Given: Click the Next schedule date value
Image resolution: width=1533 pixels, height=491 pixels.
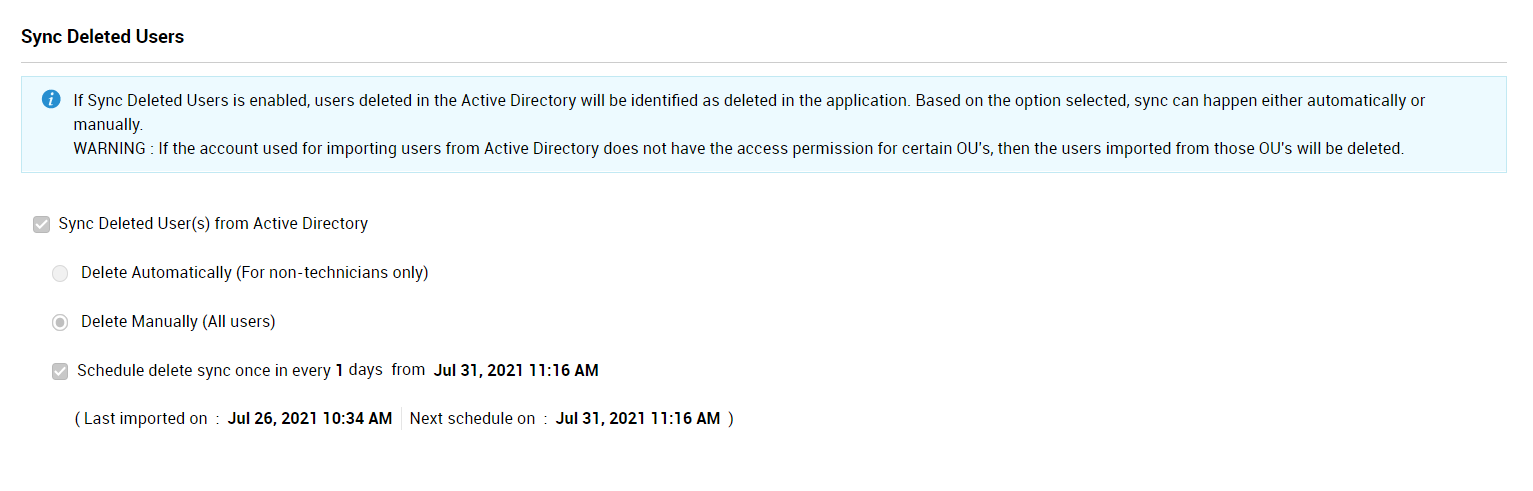Looking at the screenshot, I should pos(637,419).
